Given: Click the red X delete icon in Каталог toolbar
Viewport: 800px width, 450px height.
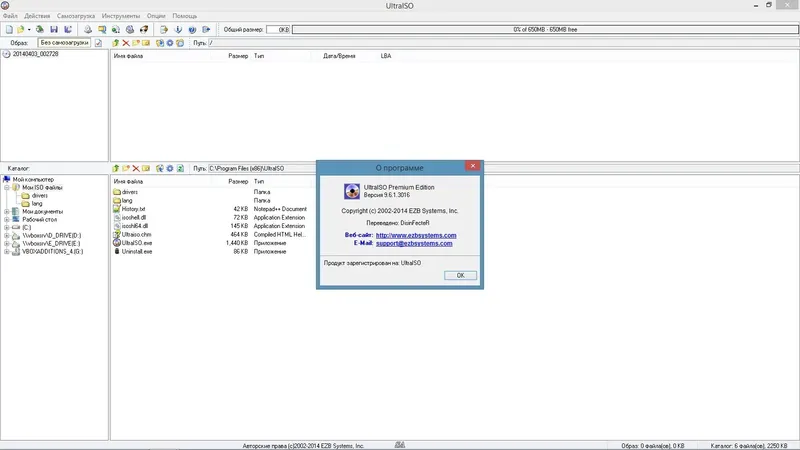Looking at the screenshot, I should click(x=136, y=168).
